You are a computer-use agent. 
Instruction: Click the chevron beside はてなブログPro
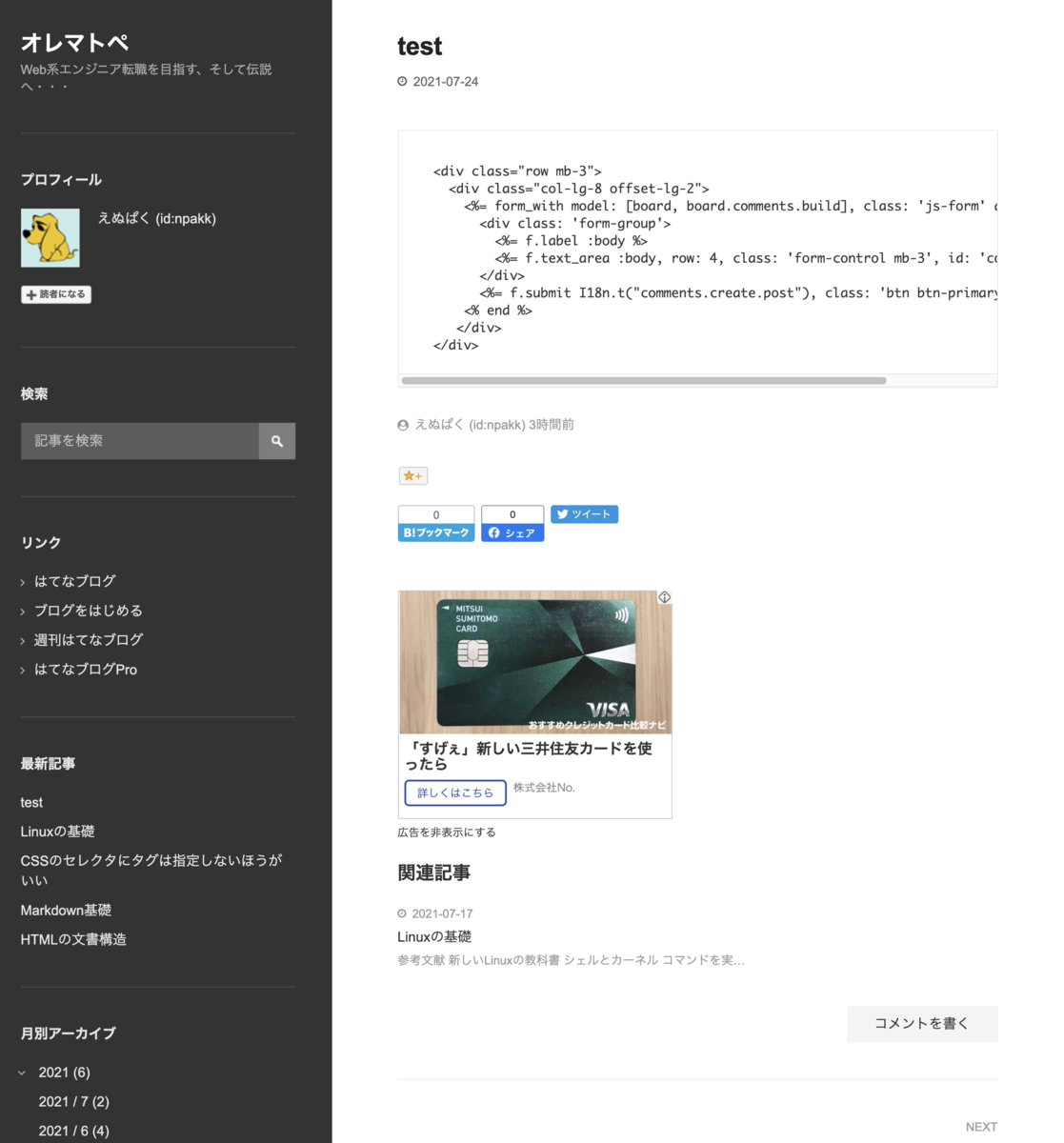pos(22,670)
